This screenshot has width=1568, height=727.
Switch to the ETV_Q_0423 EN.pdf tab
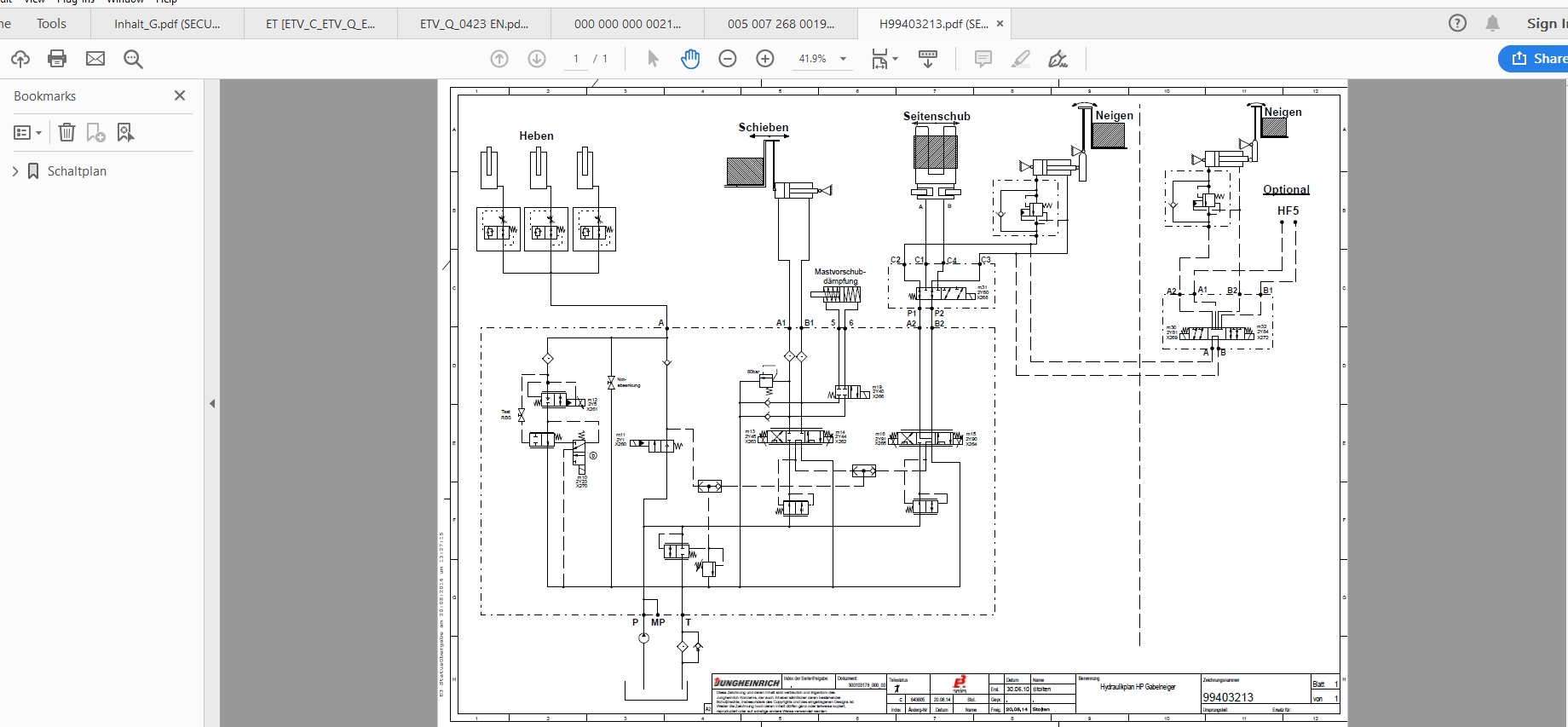[x=474, y=24]
